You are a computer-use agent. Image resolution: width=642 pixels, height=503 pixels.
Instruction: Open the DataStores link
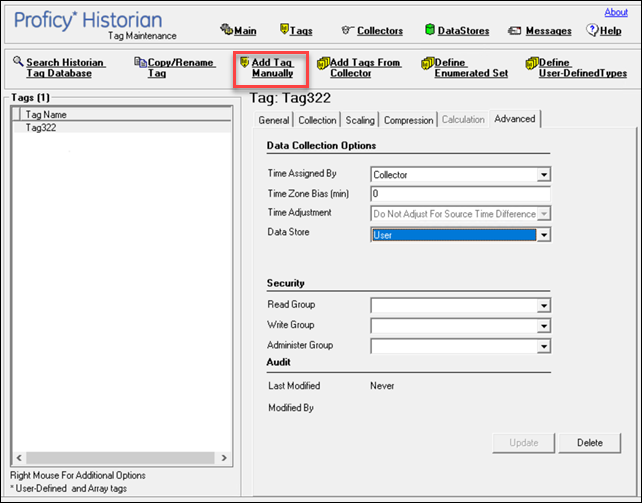coord(463,31)
